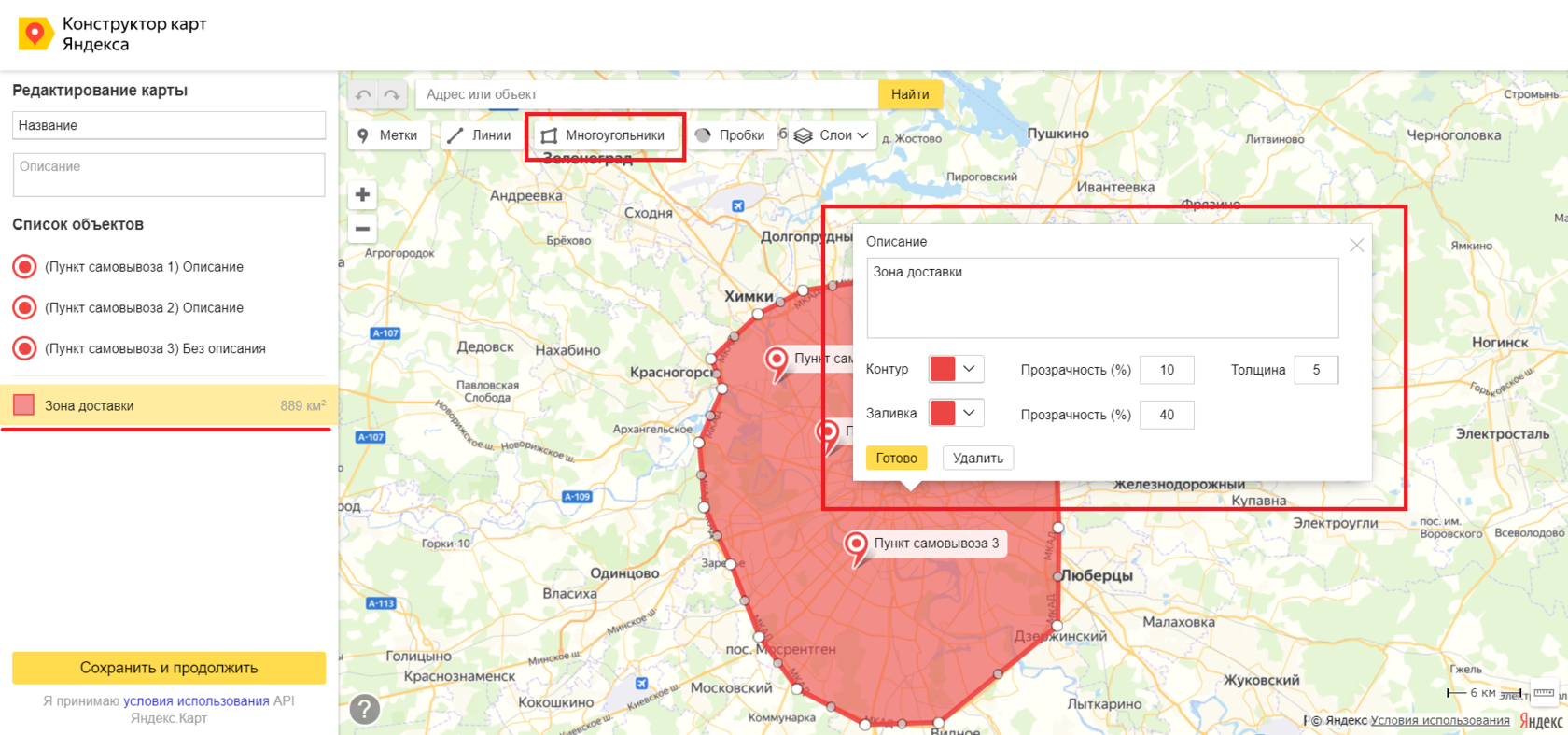This screenshot has width=1568, height=735.
Task: Open Yandex Условия использования map link
Action: pyautogui.click(x=1440, y=720)
